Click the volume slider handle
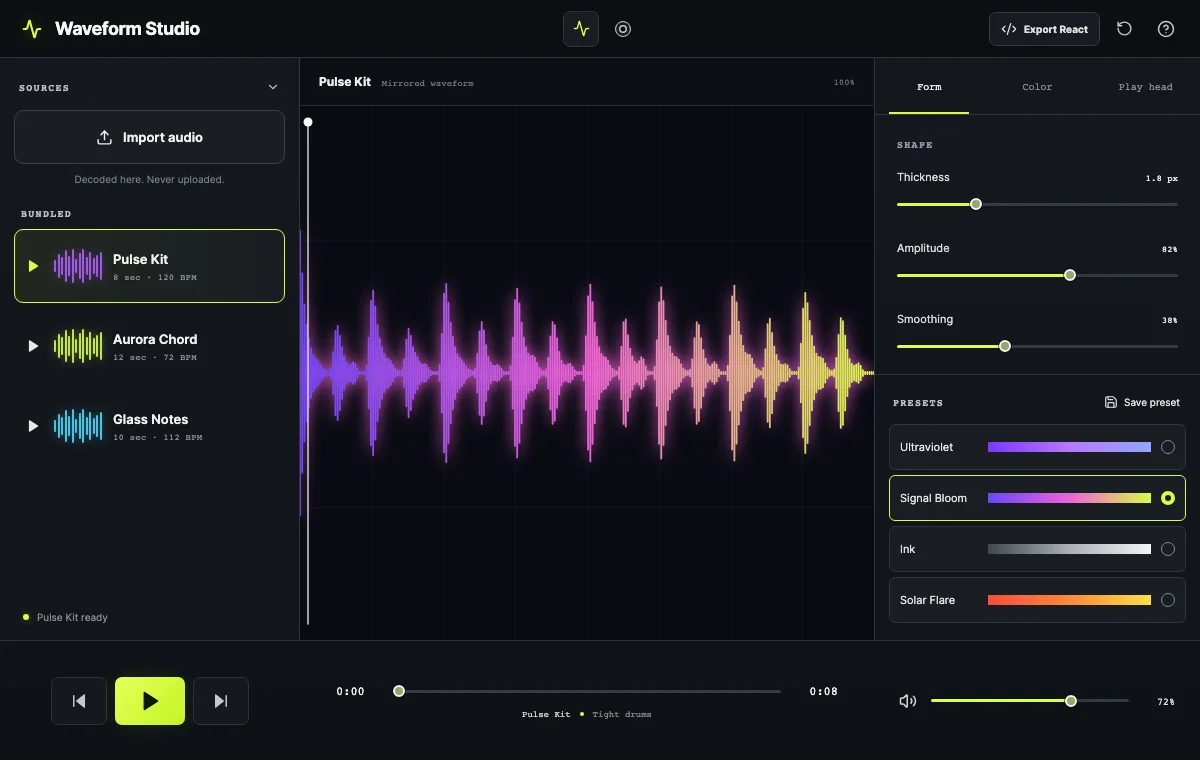1200x760 pixels. coord(1071,701)
